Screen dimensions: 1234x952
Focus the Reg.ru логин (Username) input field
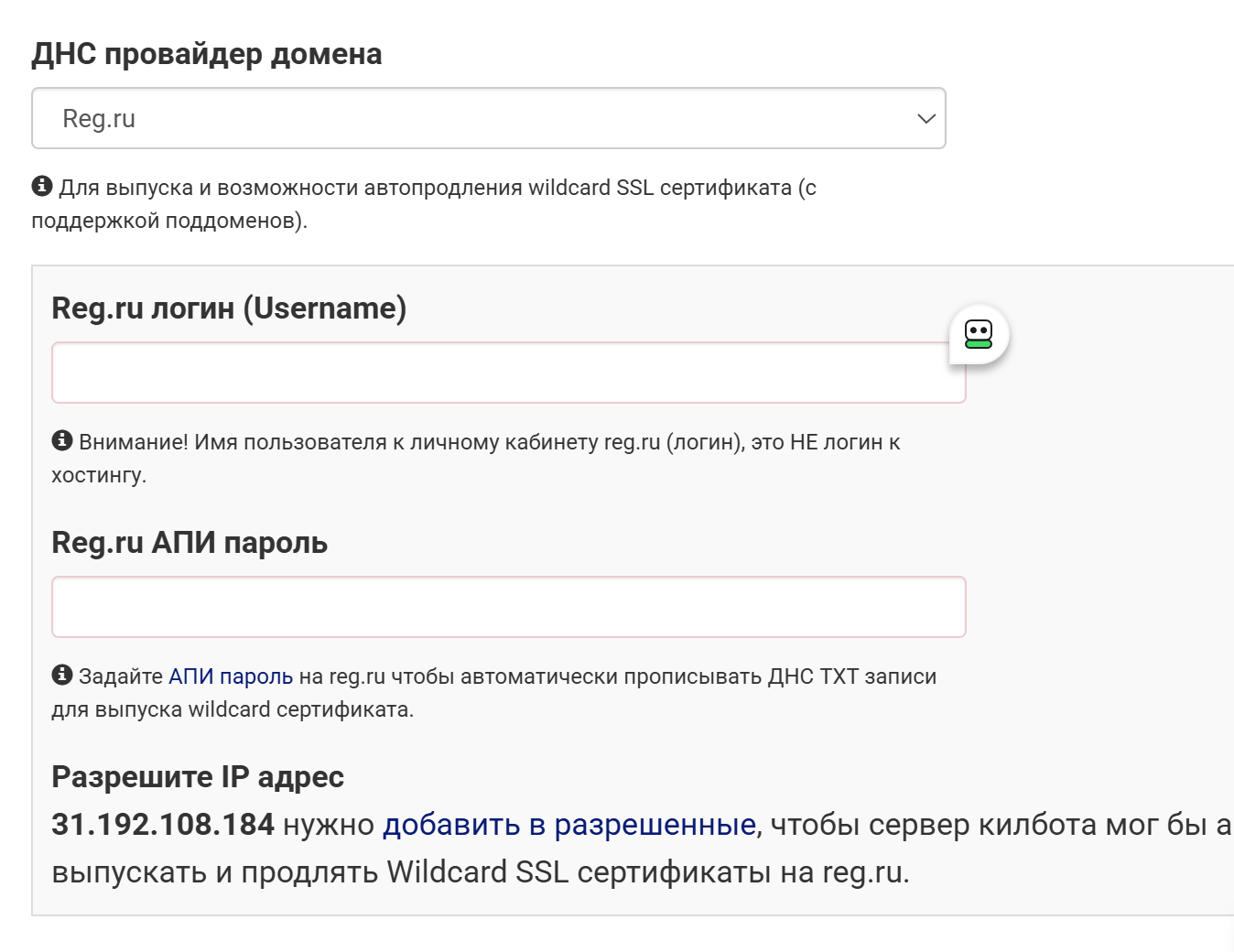click(x=509, y=373)
